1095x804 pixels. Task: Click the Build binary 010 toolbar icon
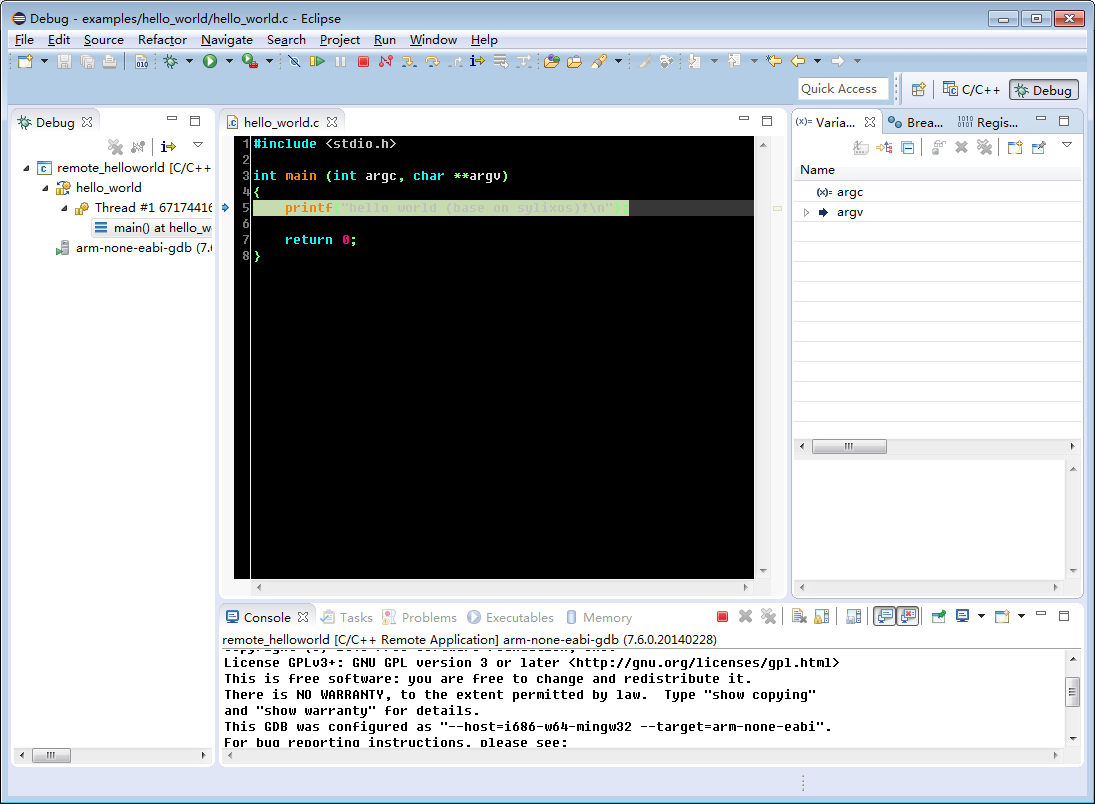click(141, 61)
